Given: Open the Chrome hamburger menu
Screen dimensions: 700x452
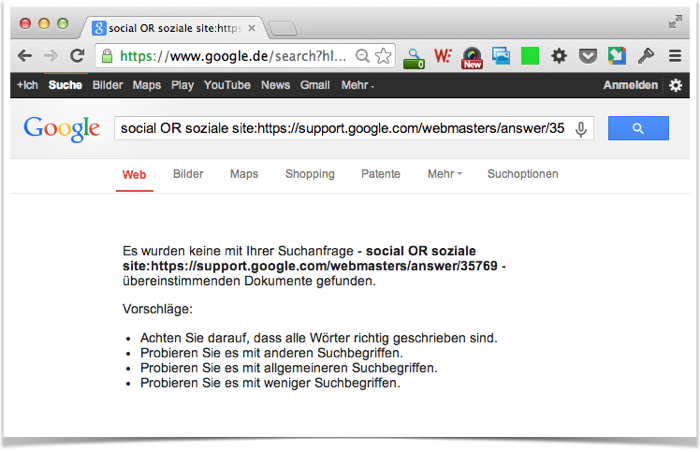Looking at the screenshot, I should [675, 56].
